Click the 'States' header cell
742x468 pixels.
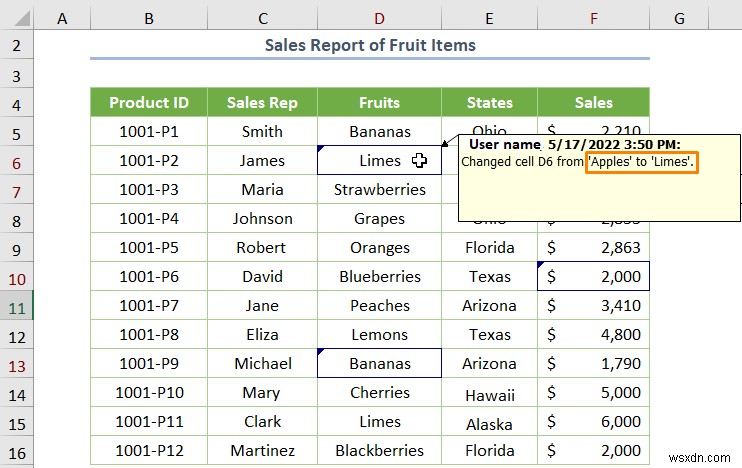tap(489, 102)
